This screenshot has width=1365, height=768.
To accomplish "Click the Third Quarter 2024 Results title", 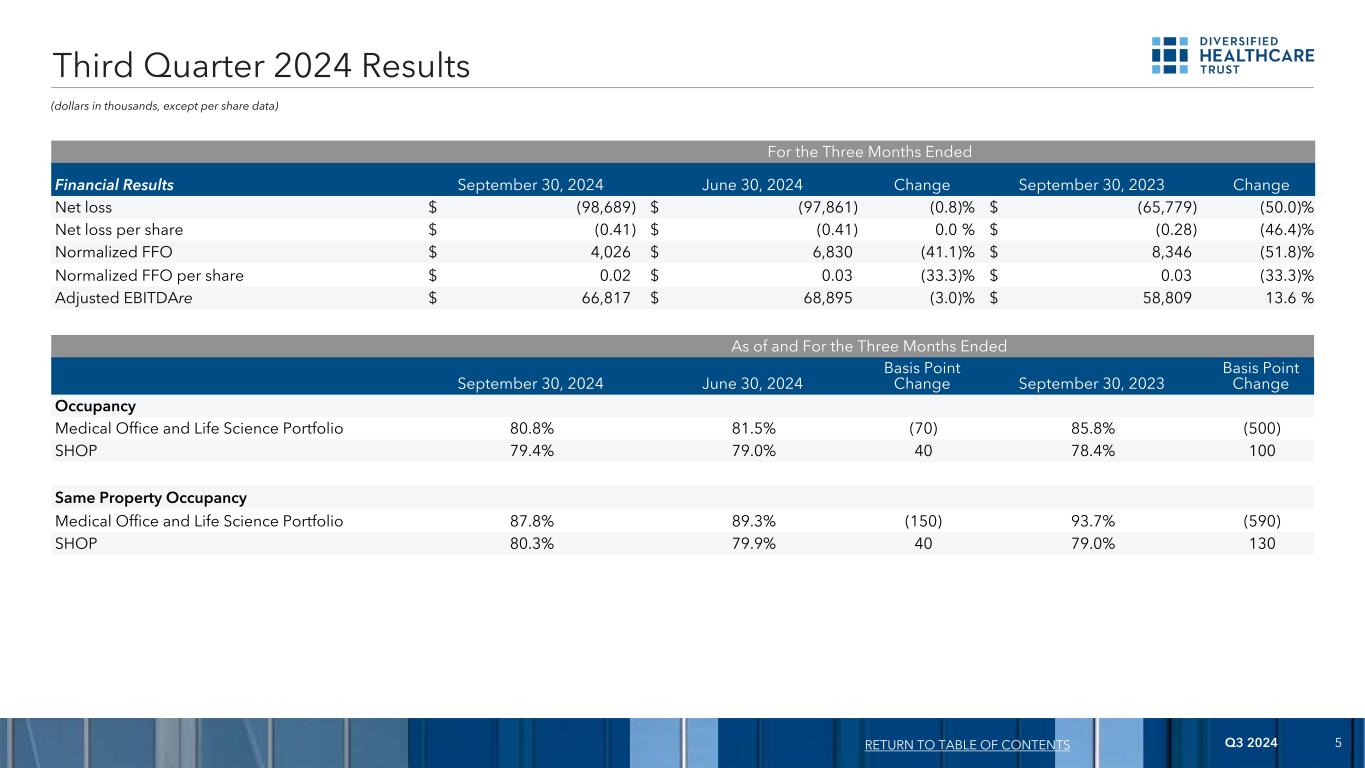I will [x=261, y=66].
